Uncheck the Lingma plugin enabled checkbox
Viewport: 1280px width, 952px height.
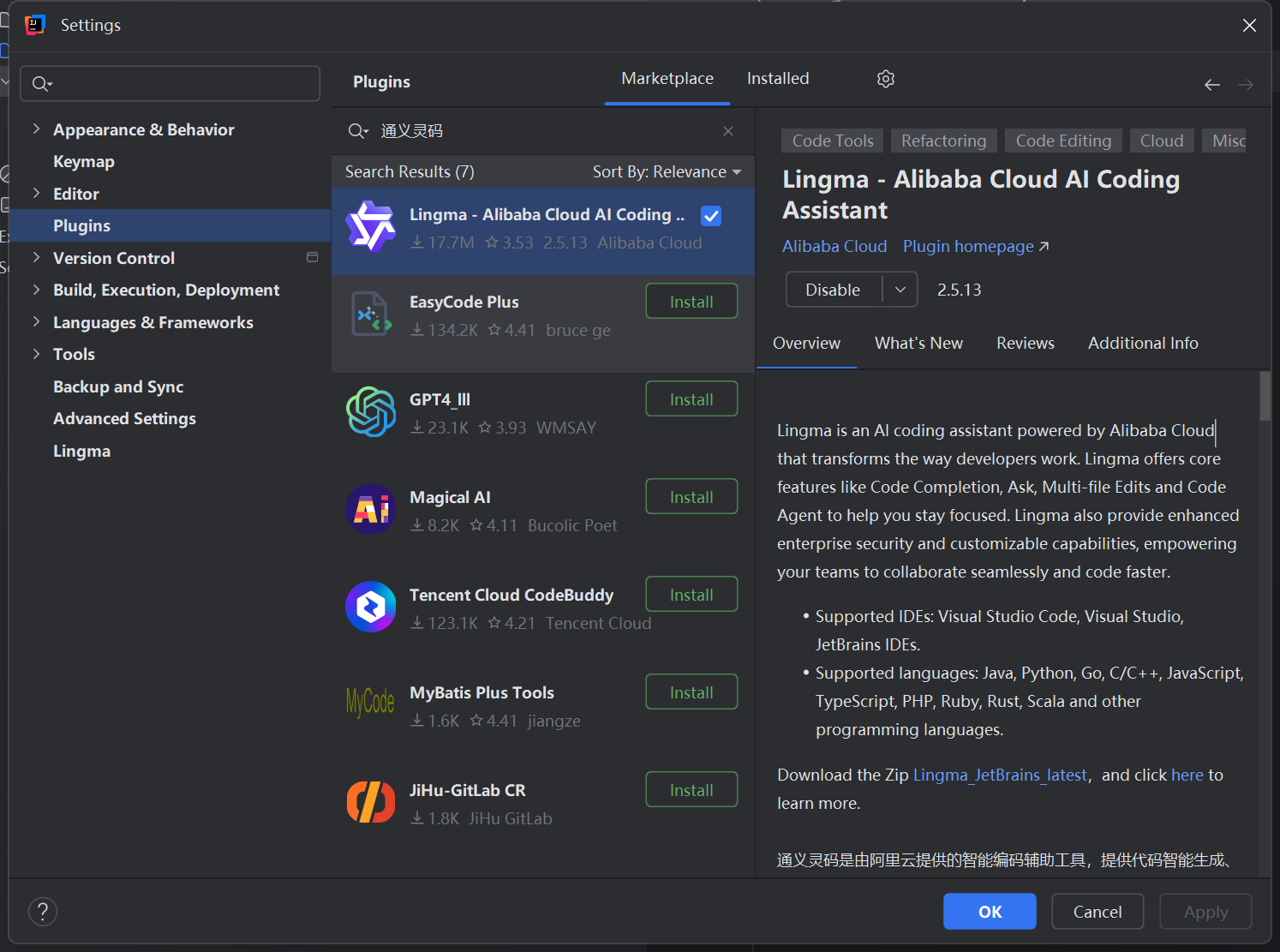click(x=711, y=216)
